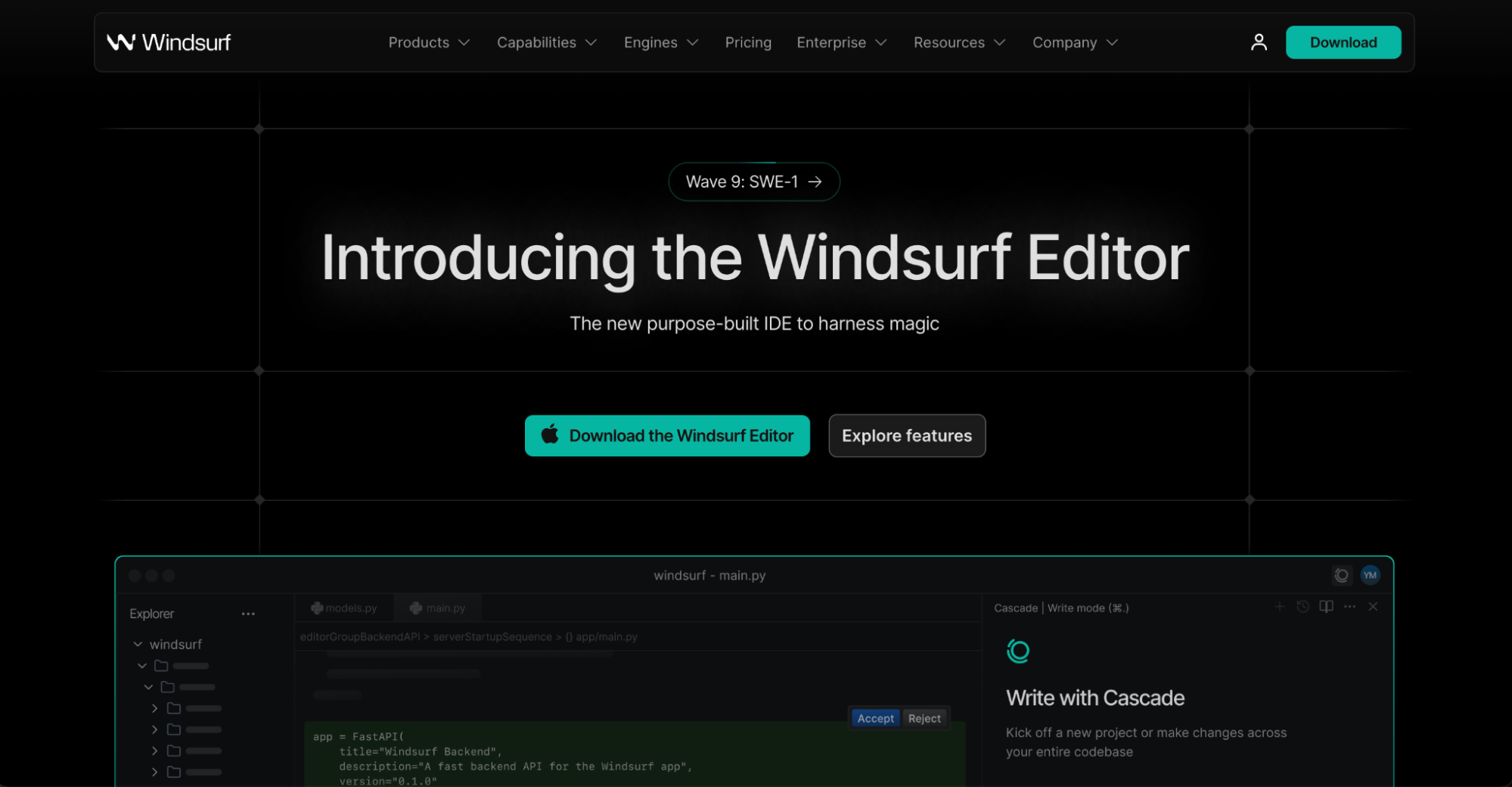
Task: Close the Cascade panel
Action: (x=1373, y=607)
